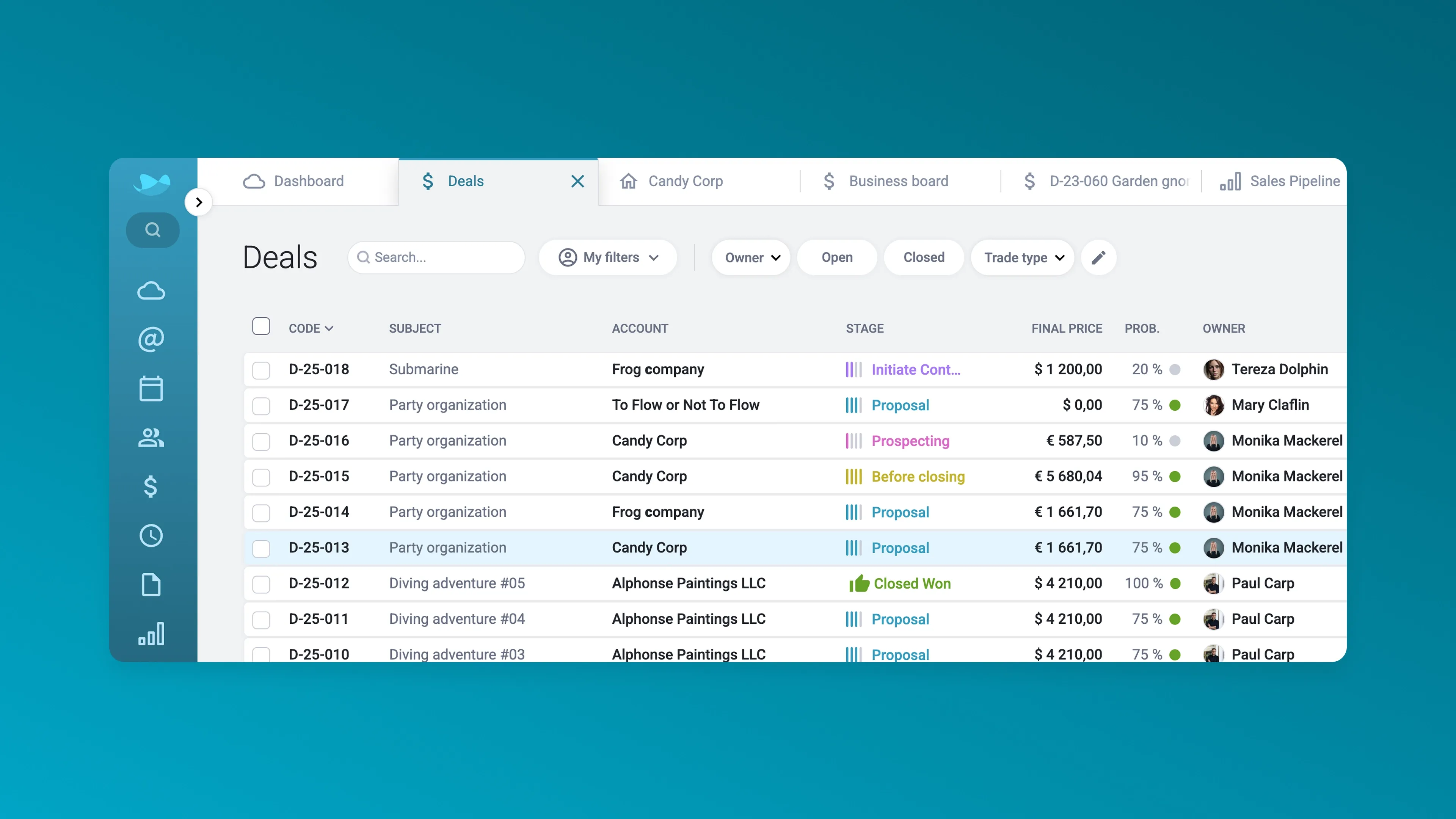
Task: Click the stage bars icon for Before closing
Action: pos(854,477)
